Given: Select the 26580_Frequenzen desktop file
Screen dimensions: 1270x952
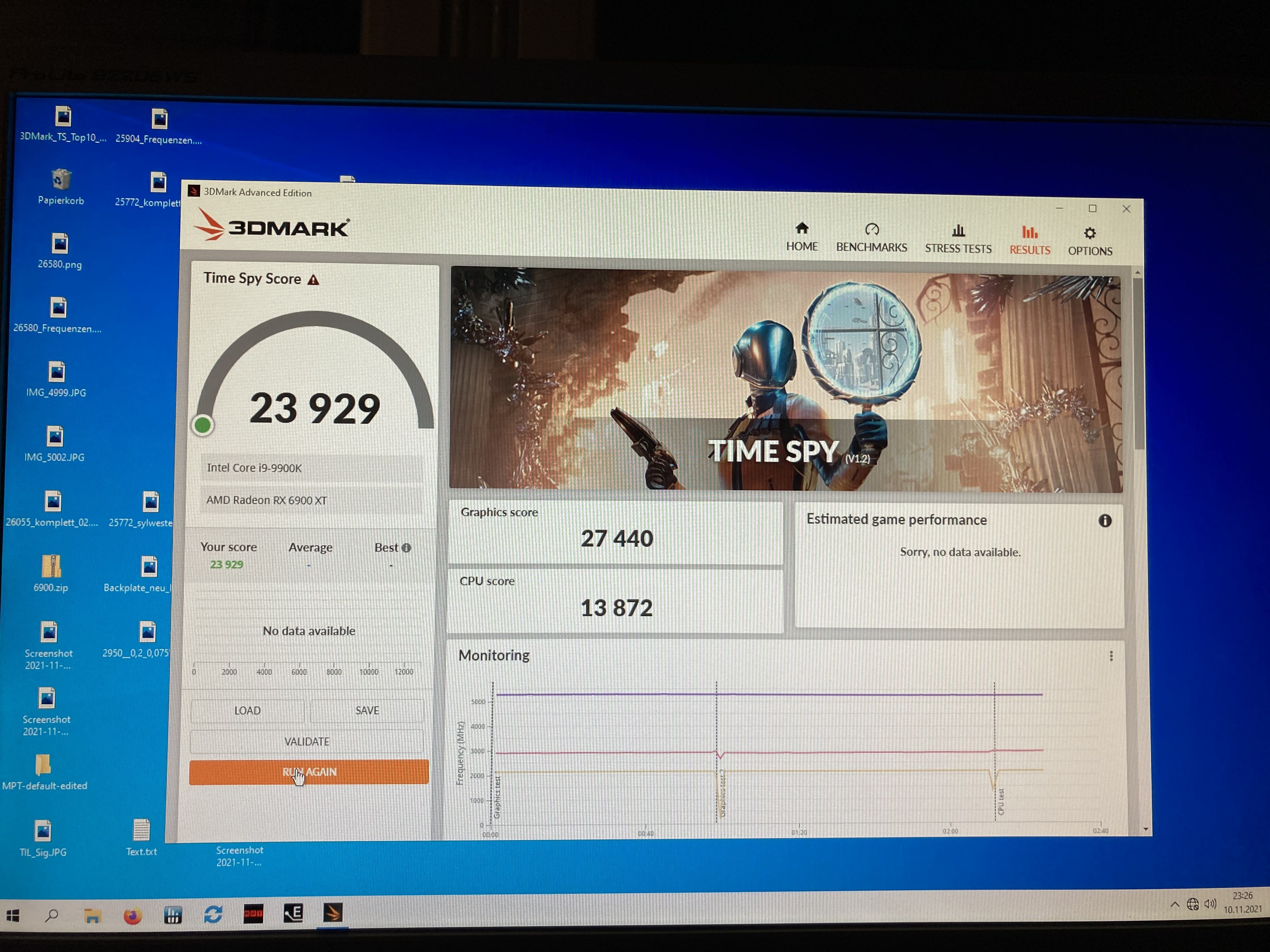Looking at the screenshot, I should coord(57,315).
